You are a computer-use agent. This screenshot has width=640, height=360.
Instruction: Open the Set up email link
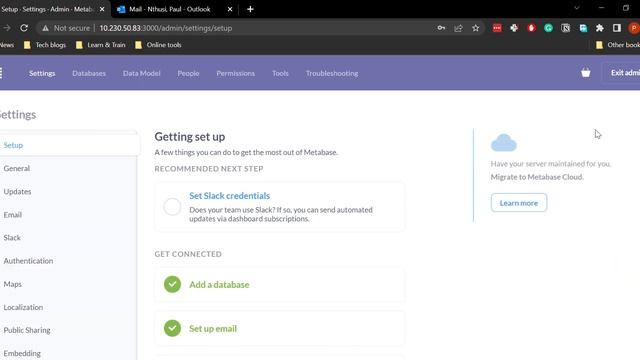(213, 329)
